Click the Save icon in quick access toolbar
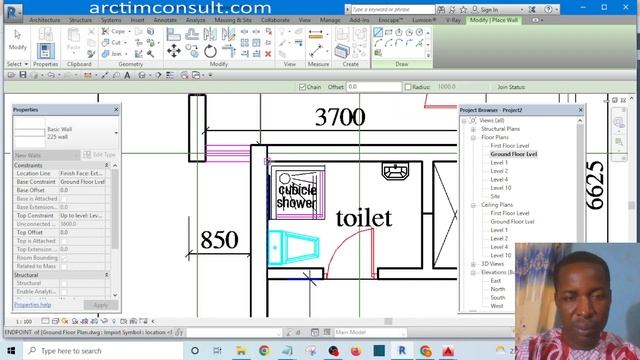The height and width of the screenshot is (360, 640). click(x=23, y=75)
